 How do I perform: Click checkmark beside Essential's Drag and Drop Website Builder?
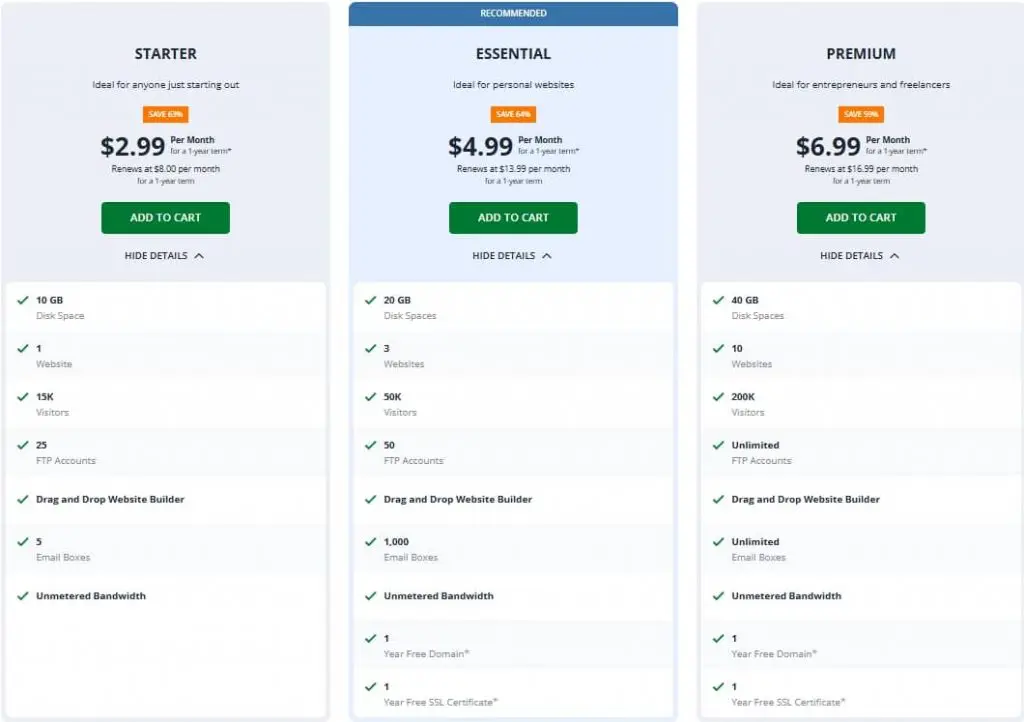click(370, 497)
